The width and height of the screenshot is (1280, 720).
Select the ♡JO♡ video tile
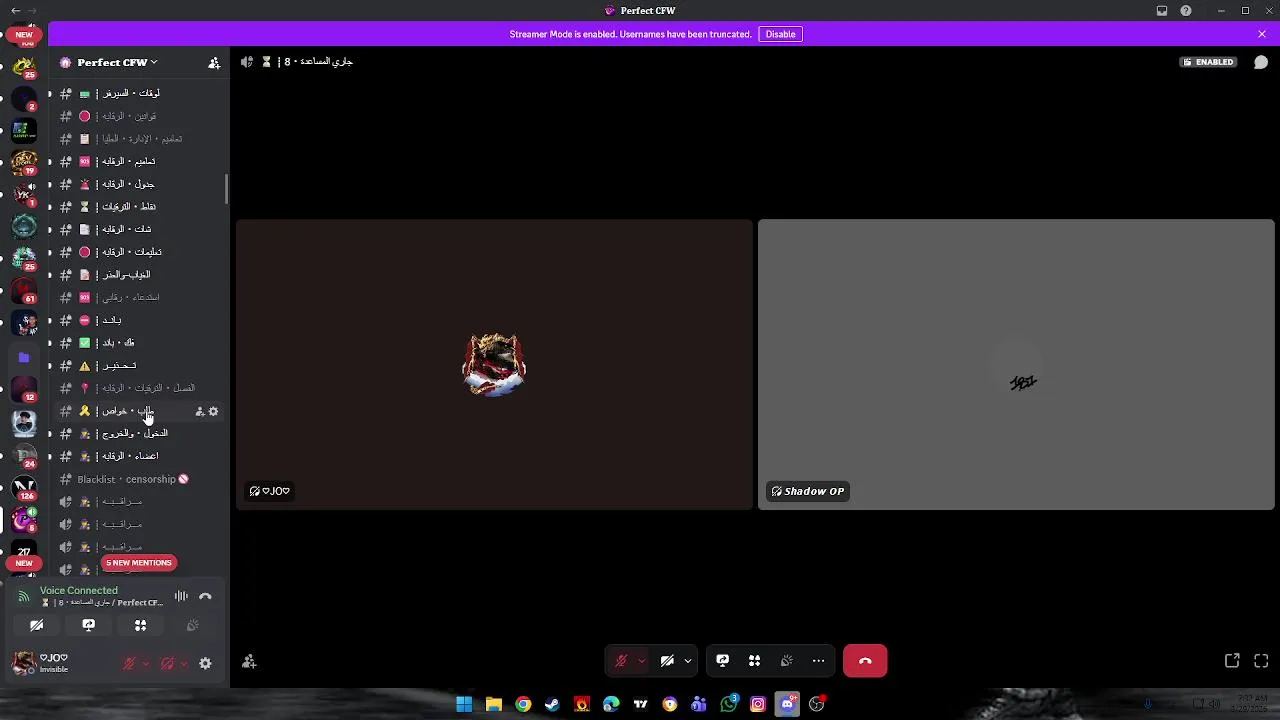pyautogui.click(x=495, y=365)
